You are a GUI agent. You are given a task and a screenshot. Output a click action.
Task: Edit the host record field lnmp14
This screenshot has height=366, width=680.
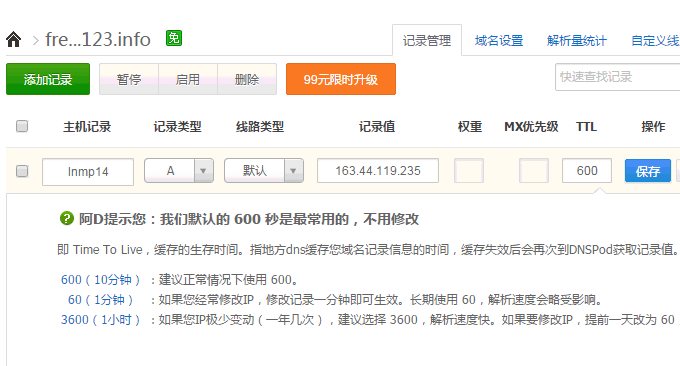tap(88, 172)
